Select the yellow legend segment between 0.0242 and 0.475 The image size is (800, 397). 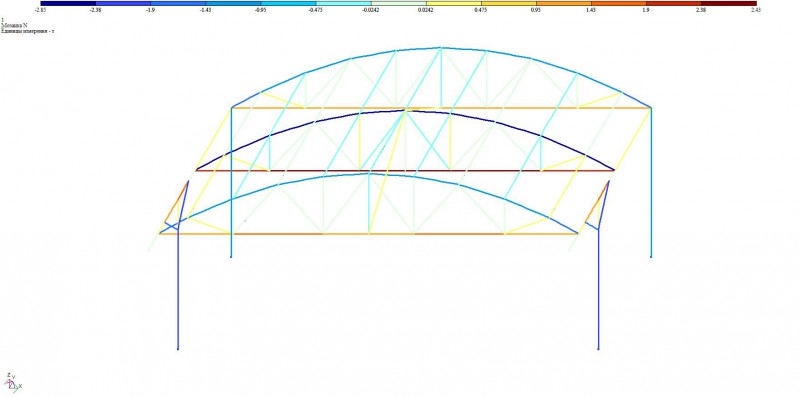click(454, 3)
